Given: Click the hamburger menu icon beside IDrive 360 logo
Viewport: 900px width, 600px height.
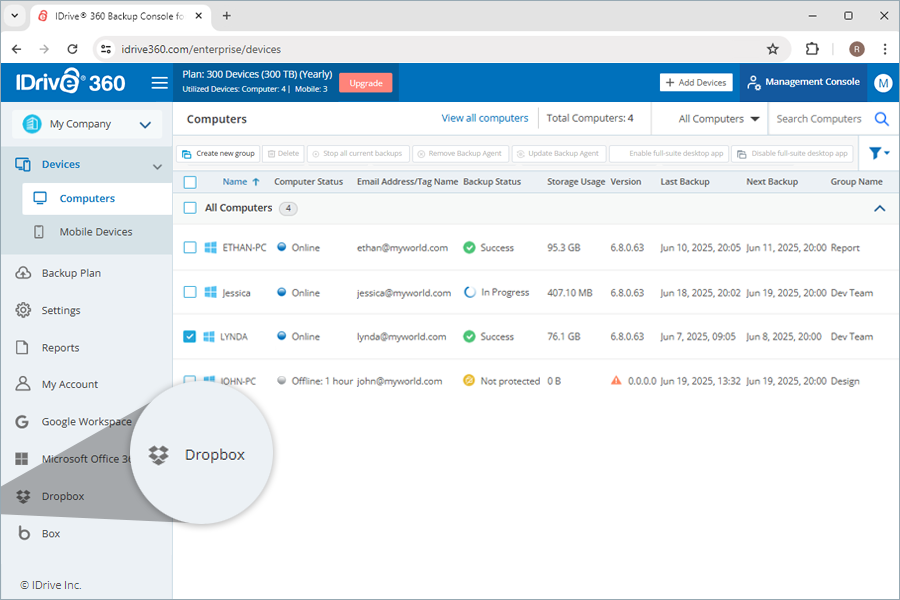Looking at the screenshot, I should (x=159, y=83).
